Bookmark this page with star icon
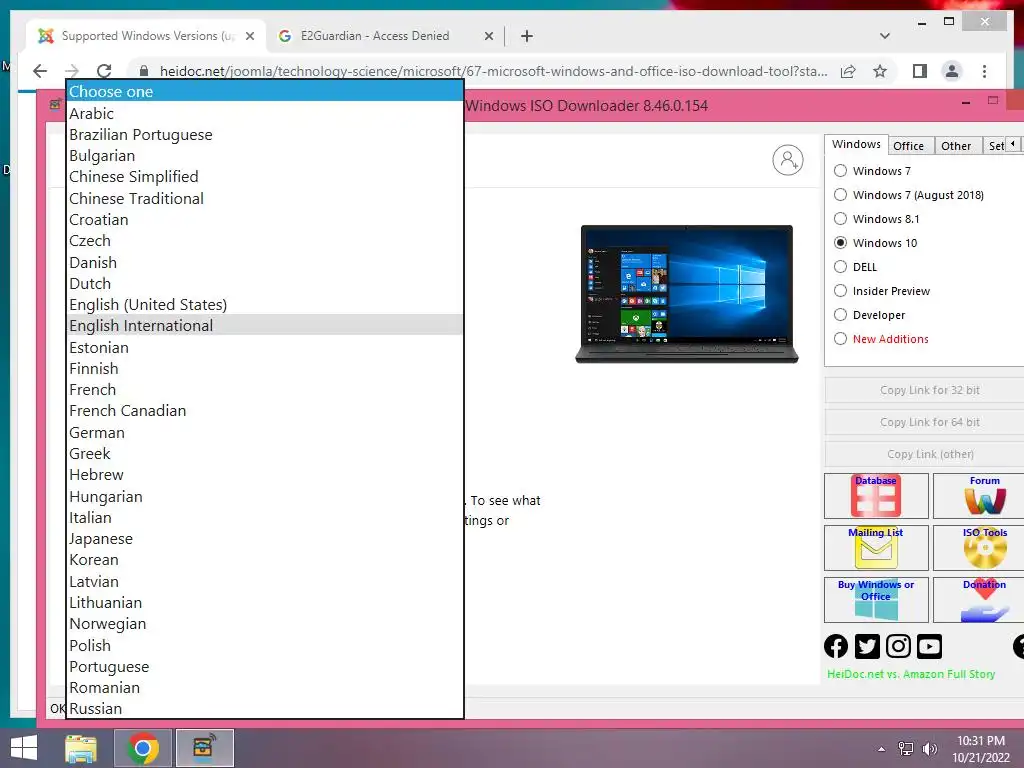Image resolution: width=1024 pixels, height=768 pixels. pyautogui.click(x=880, y=71)
